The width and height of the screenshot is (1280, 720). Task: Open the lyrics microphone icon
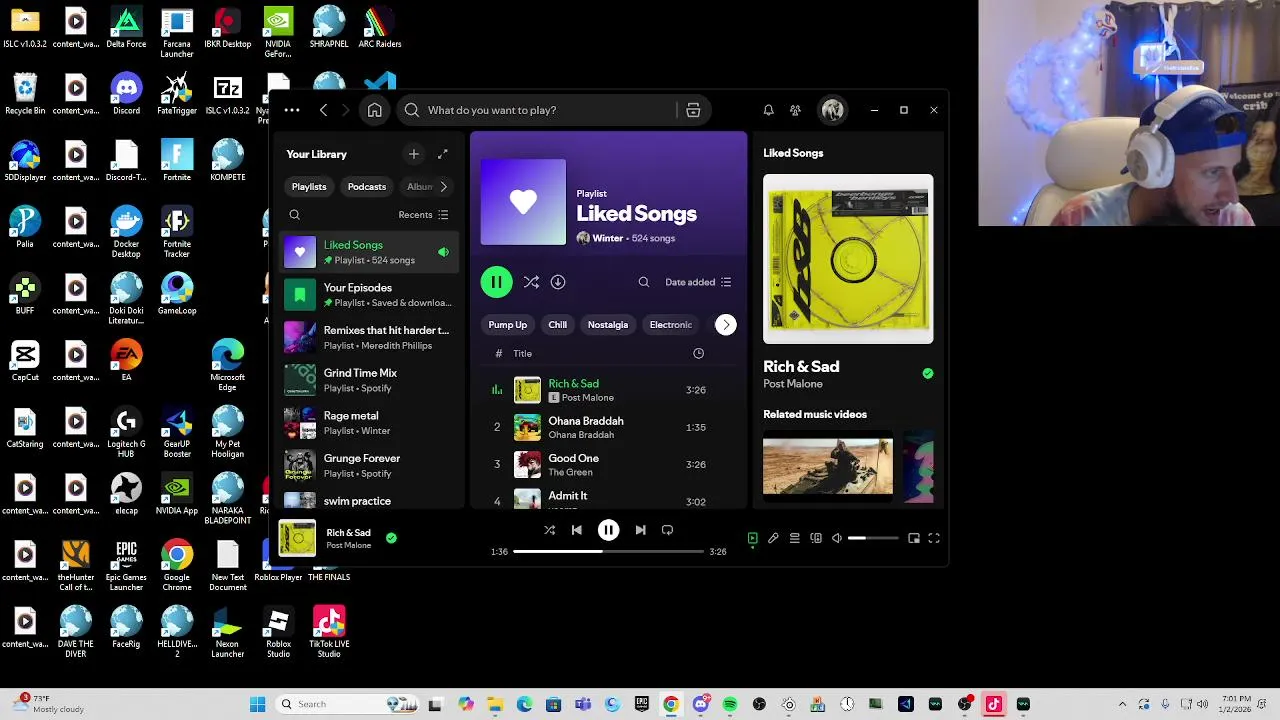tap(773, 538)
